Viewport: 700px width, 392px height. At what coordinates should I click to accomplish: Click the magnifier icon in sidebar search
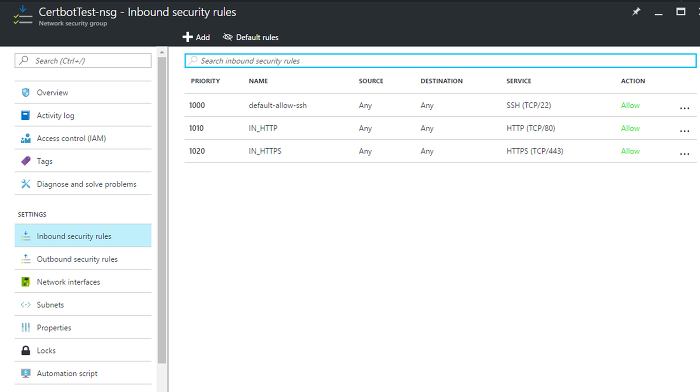pos(24,60)
